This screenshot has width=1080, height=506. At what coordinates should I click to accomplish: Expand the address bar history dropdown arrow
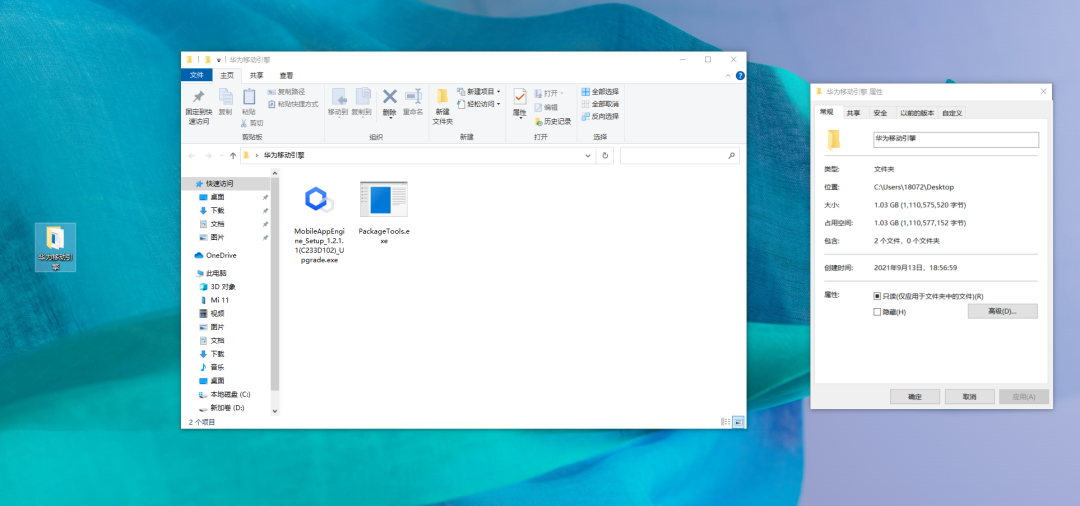(588, 156)
